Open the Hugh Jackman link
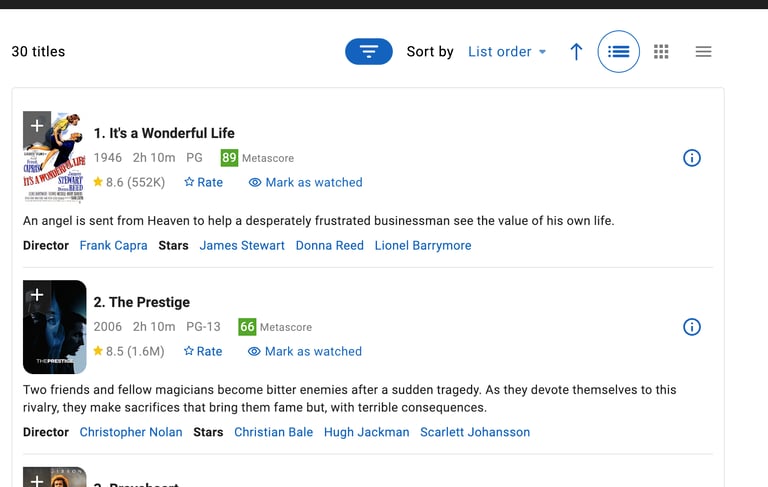The height and width of the screenshot is (487, 768). click(366, 433)
